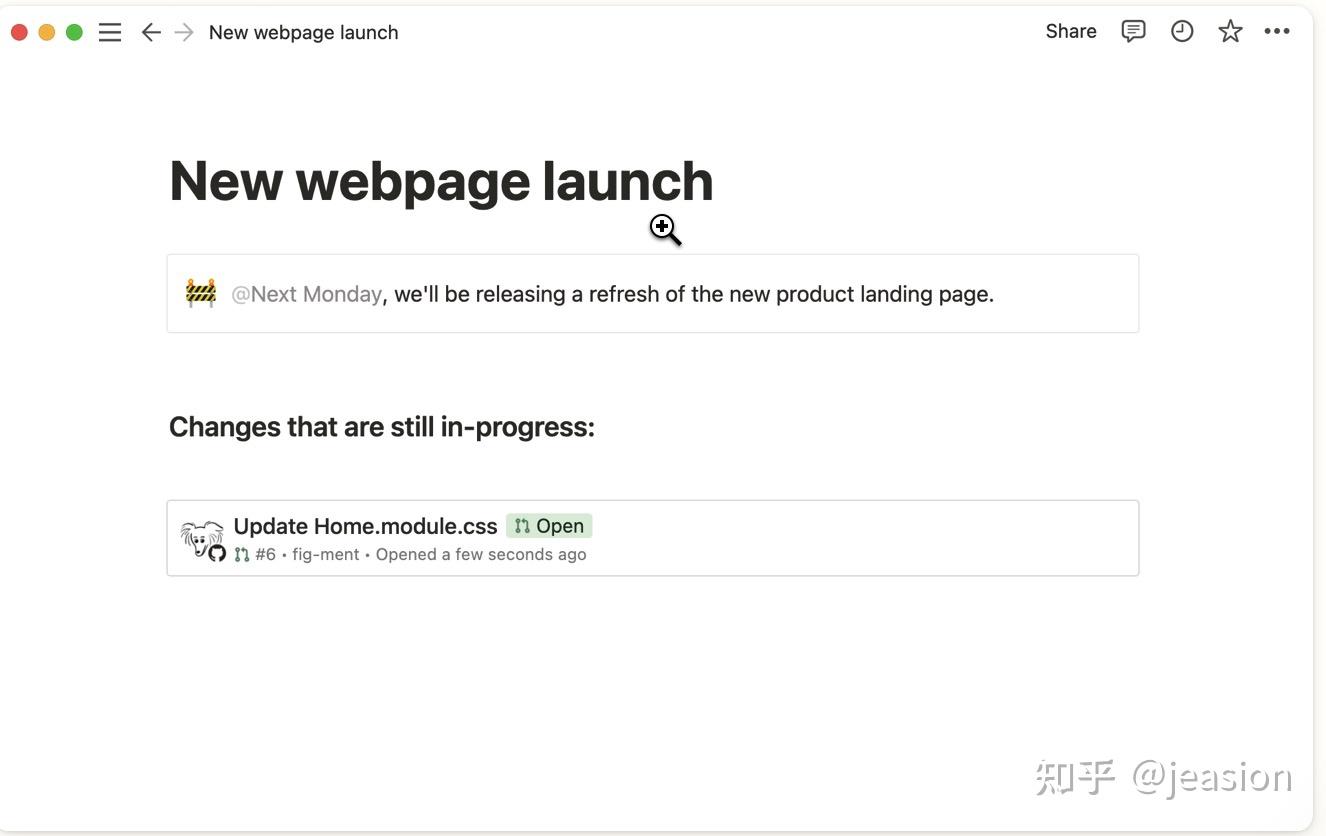1326x836 pixels.
Task: Click the Share button
Action: coord(1071,32)
